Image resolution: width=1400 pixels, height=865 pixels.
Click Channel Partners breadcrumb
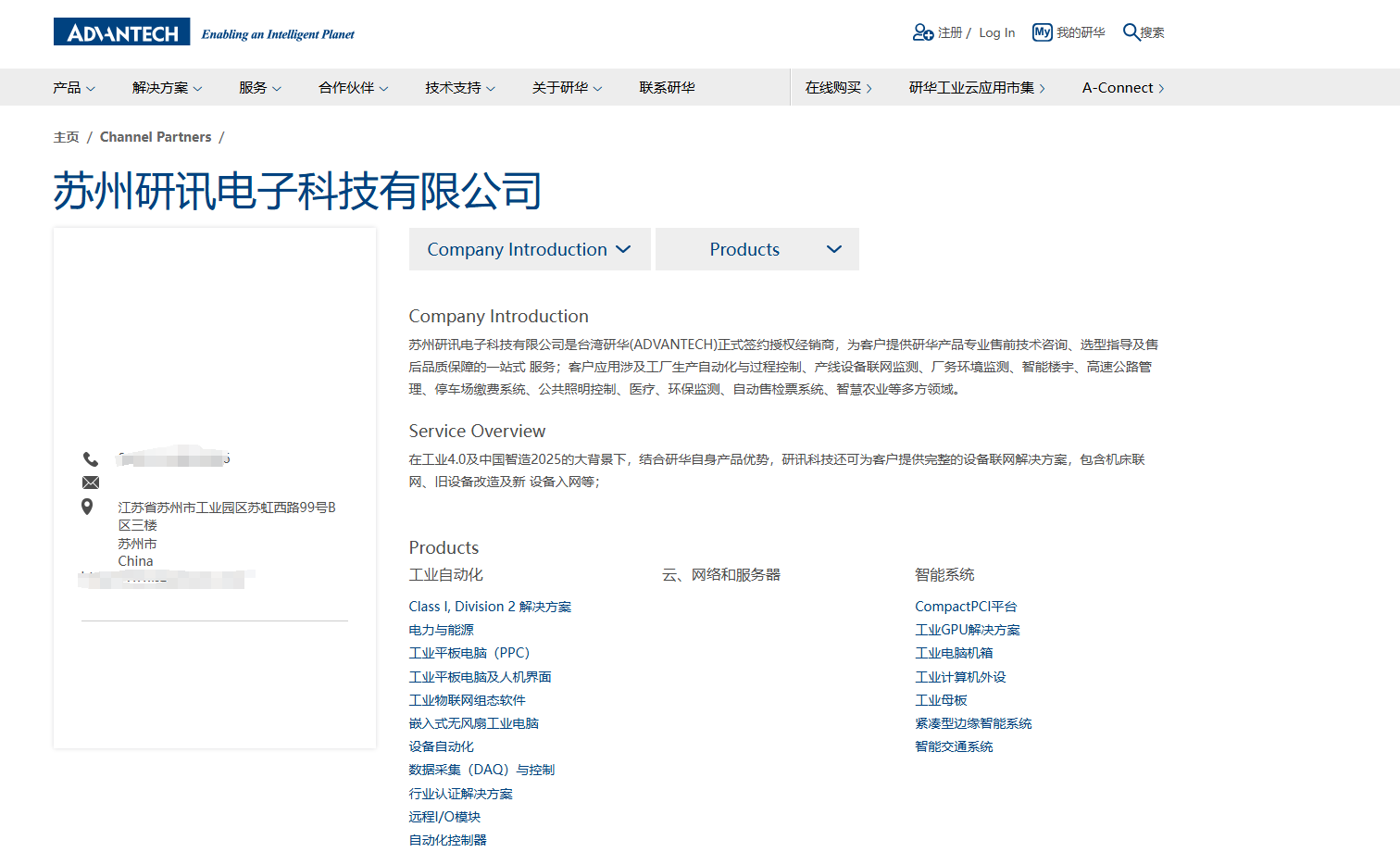pos(156,137)
